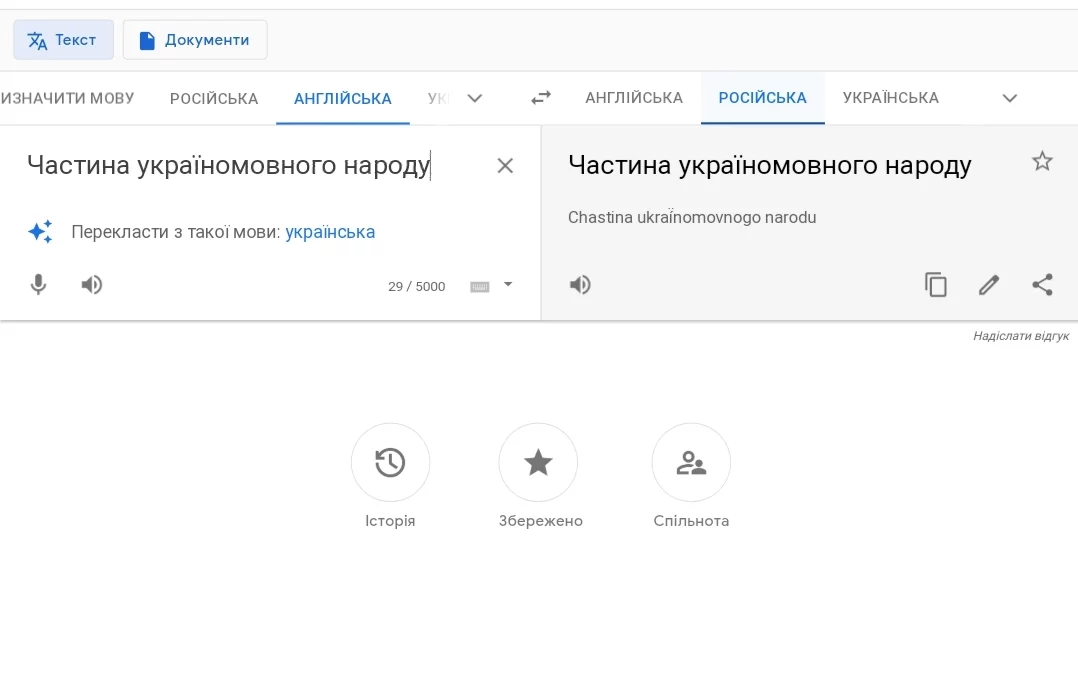Select Російська target language tab
Screen dimensions: 1078x690
(x=762, y=98)
